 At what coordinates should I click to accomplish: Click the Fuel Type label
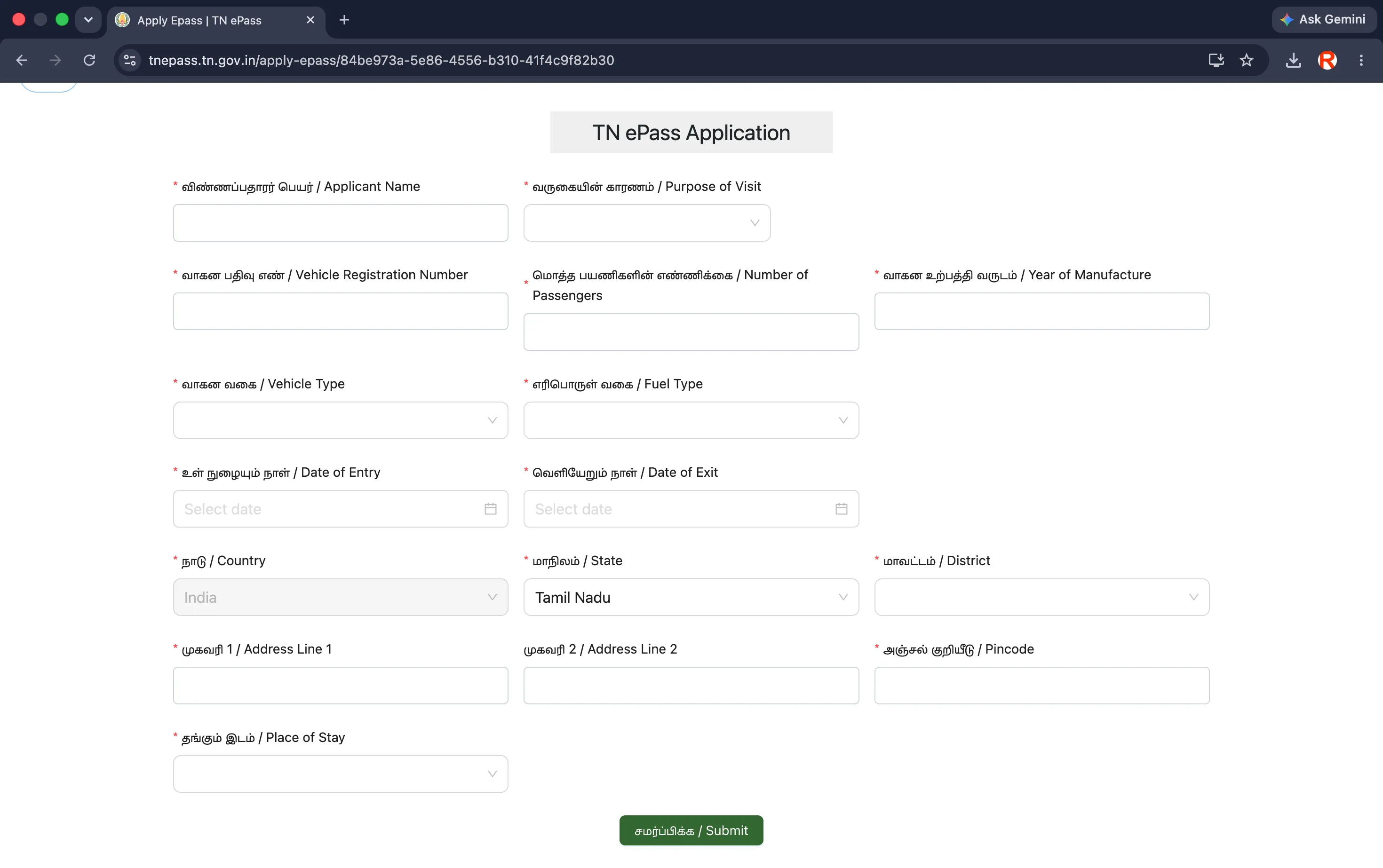pos(617,384)
